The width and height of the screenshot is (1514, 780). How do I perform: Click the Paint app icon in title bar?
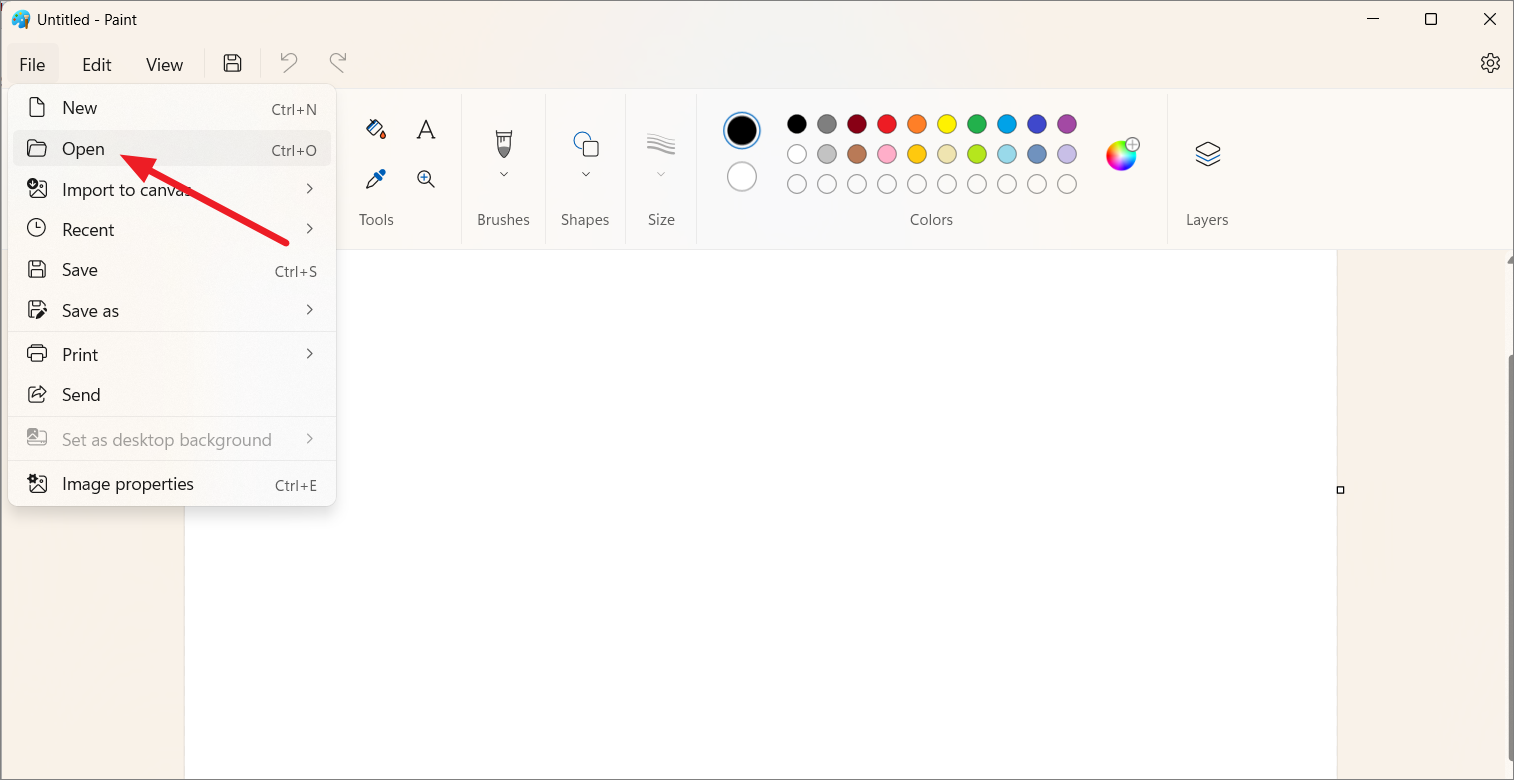(x=21, y=19)
